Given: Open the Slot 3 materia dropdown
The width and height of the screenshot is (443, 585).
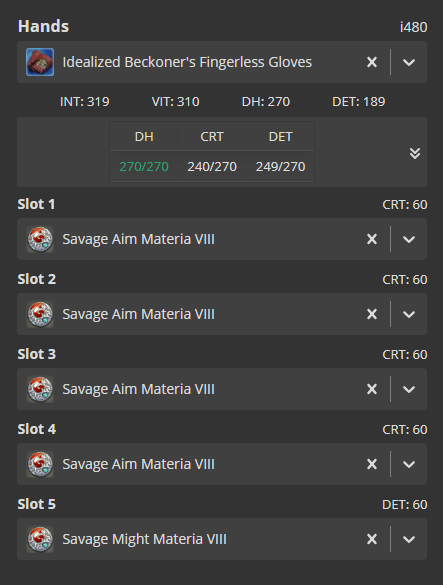Looking at the screenshot, I should click(x=409, y=389).
